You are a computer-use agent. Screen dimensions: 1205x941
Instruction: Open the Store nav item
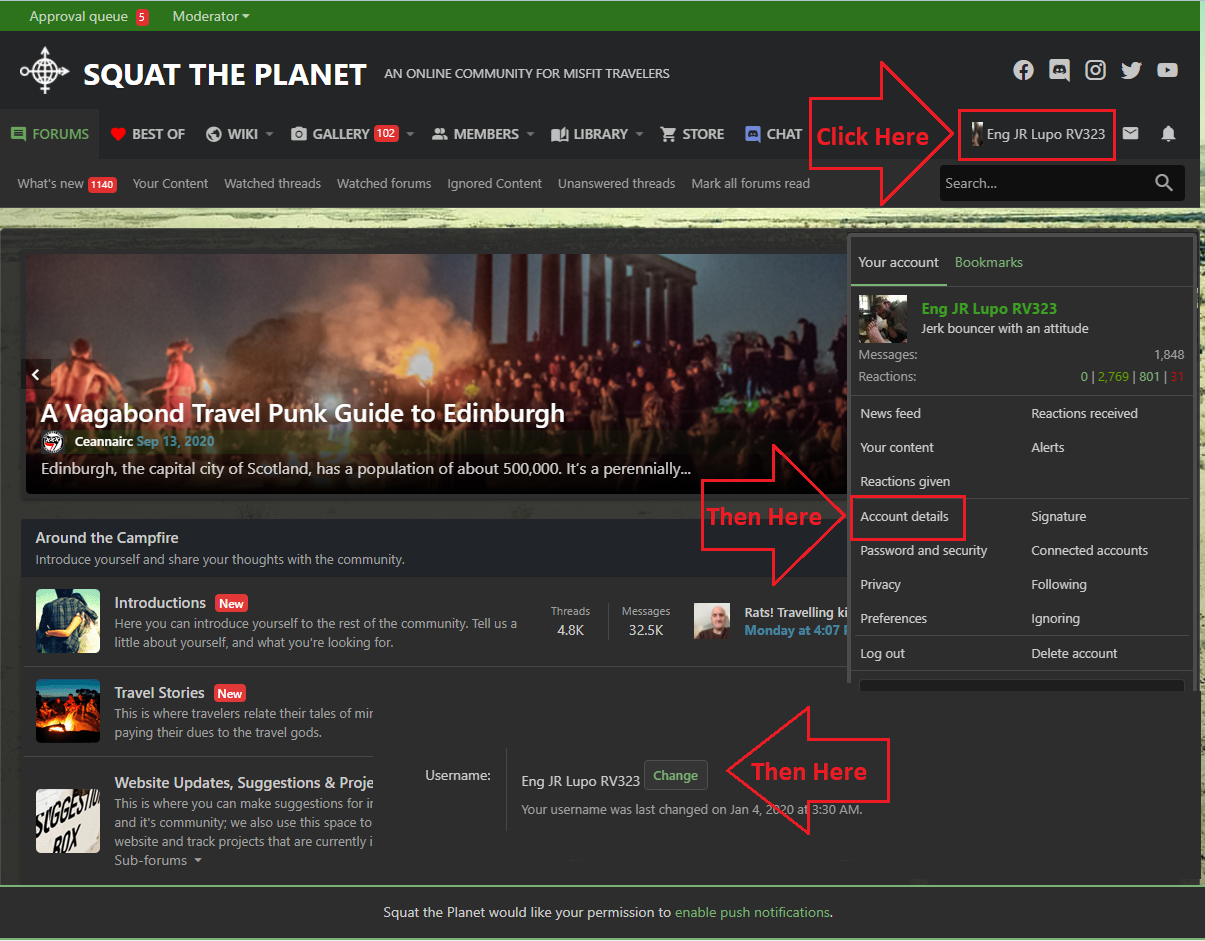(x=692, y=134)
